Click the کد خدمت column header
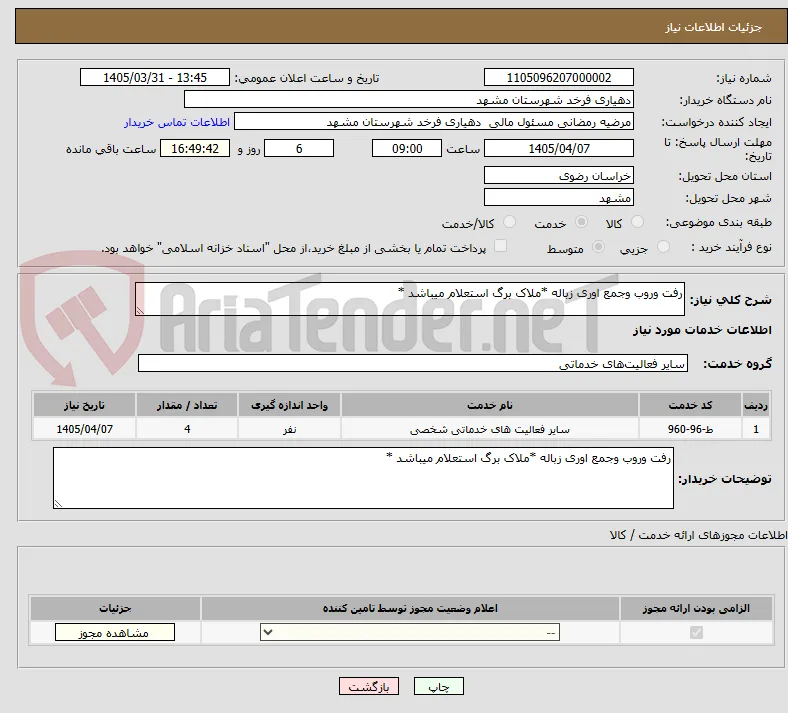The height and width of the screenshot is (713, 788). click(x=691, y=405)
